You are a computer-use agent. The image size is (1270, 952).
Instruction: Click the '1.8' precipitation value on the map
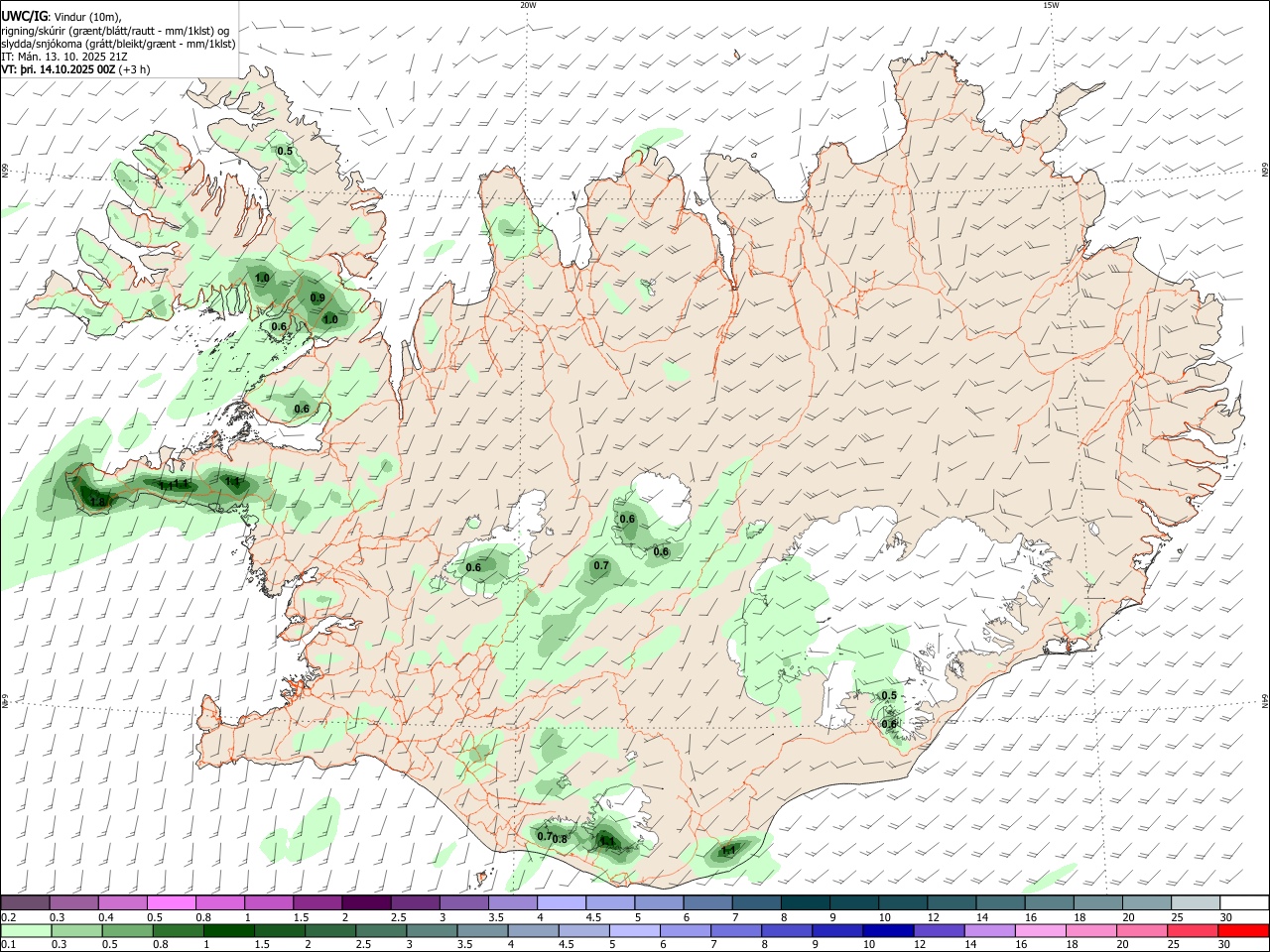pos(97,502)
